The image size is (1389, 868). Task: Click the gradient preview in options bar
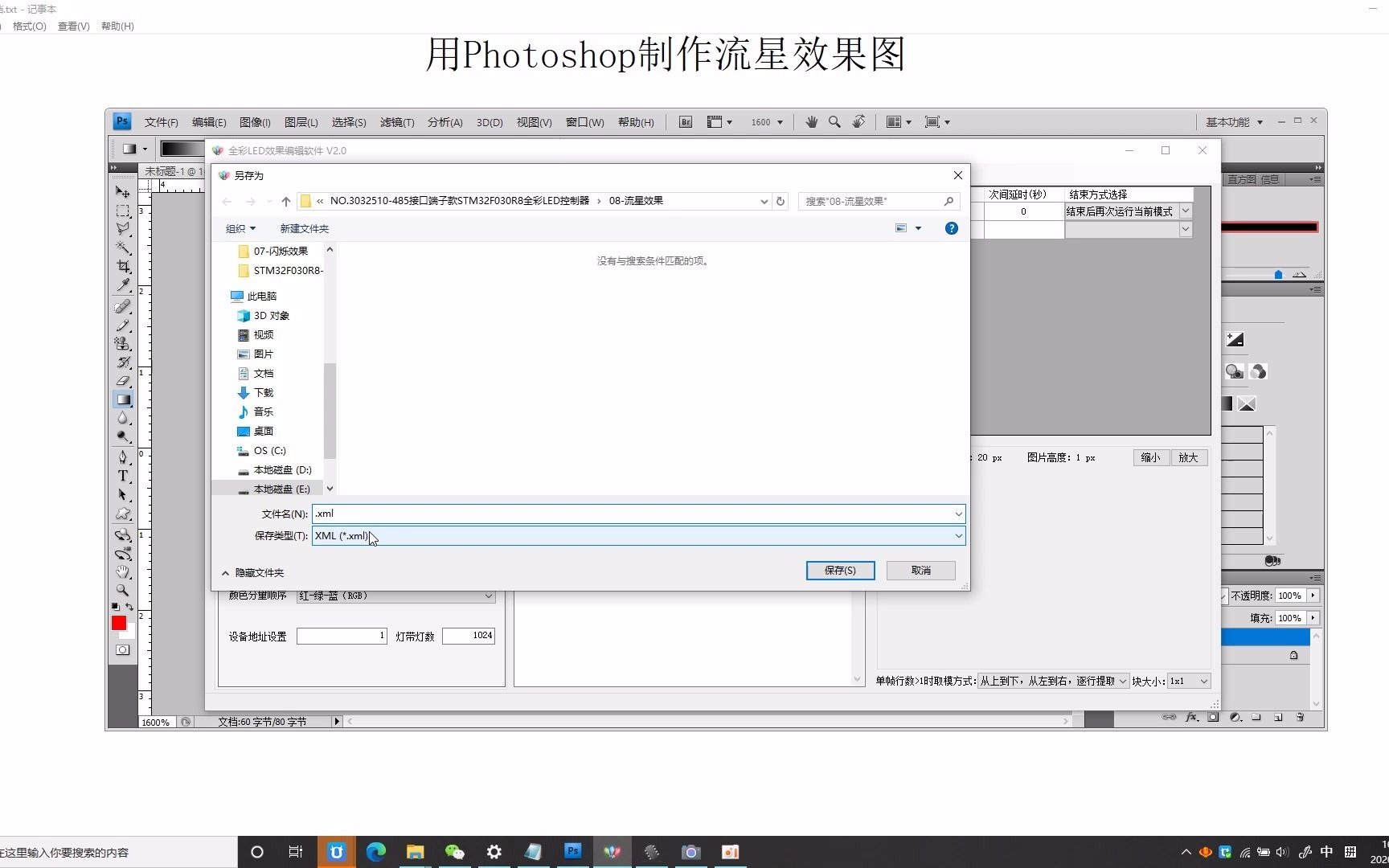click(182, 149)
